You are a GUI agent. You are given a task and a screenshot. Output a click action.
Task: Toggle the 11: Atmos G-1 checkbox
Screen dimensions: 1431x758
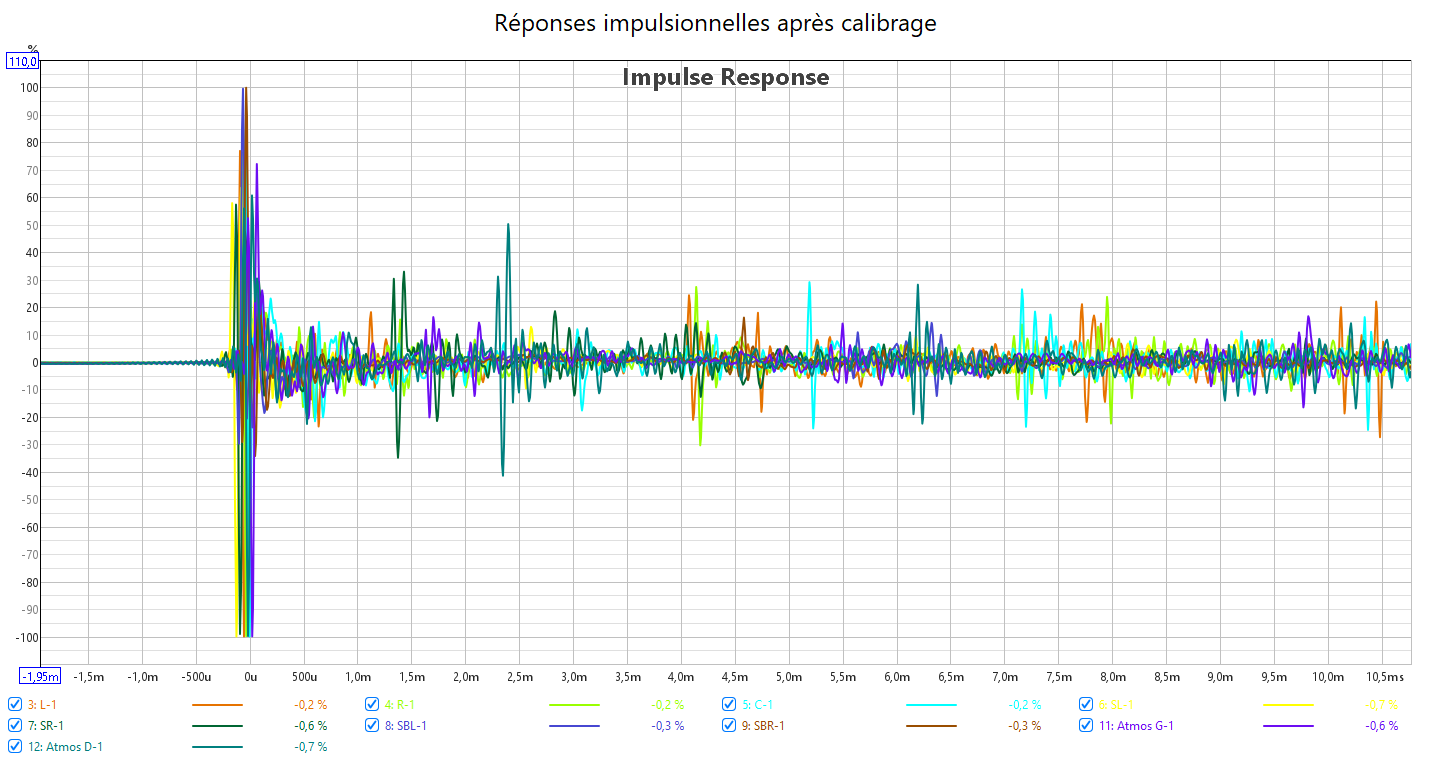click(1086, 725)
